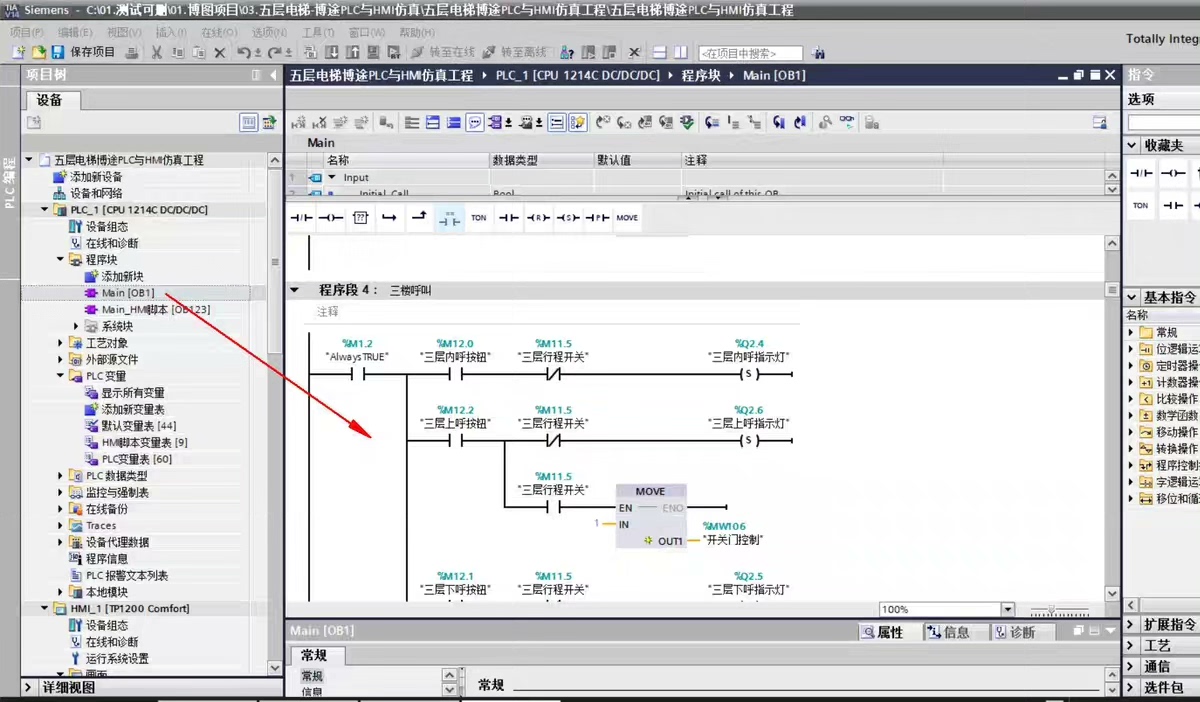Click the open project folder icon
The image size is (1200, 702).
pyautogui.click(x=38, y=52)
